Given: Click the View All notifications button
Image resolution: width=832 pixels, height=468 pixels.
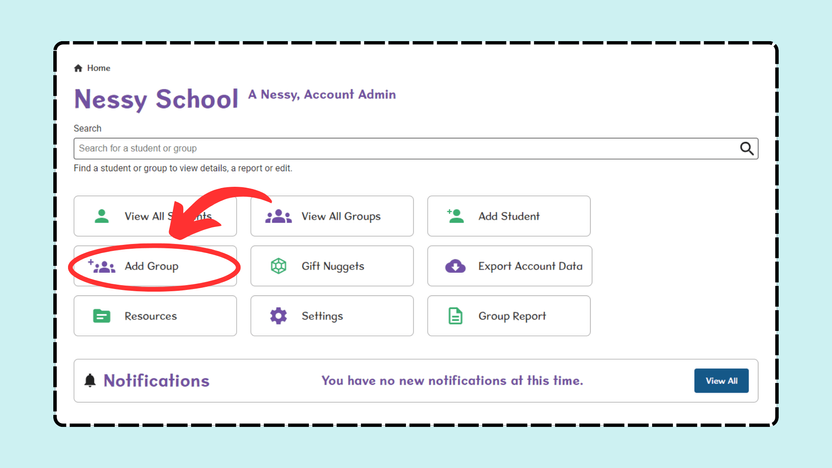Looking at the screenshot, I should point(721,380).
